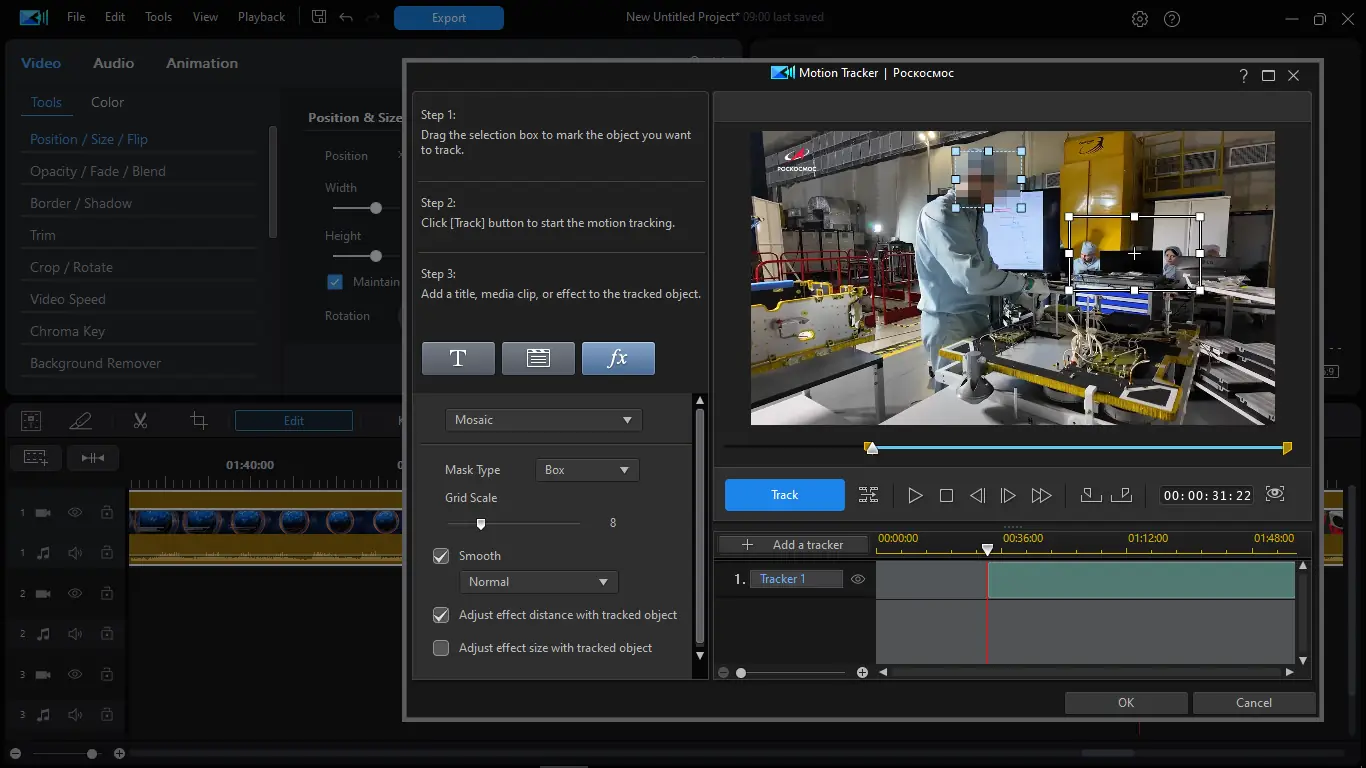Switch to the Animation tab

click(202, 63)
